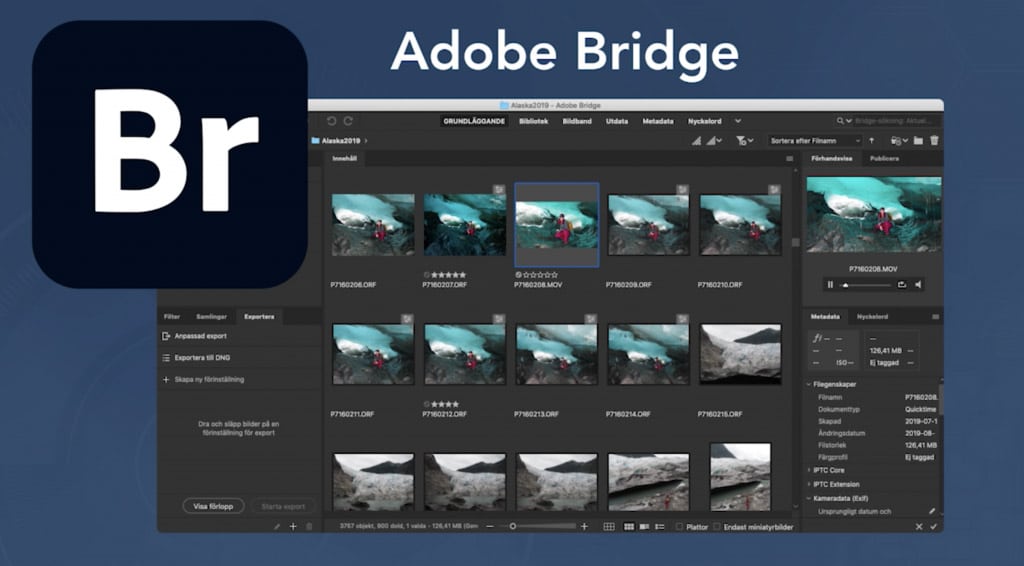Image resolution: width=1024 pixels, height=566 pixels.
Task: Toggle loop playback in preview
Action: 902,285
